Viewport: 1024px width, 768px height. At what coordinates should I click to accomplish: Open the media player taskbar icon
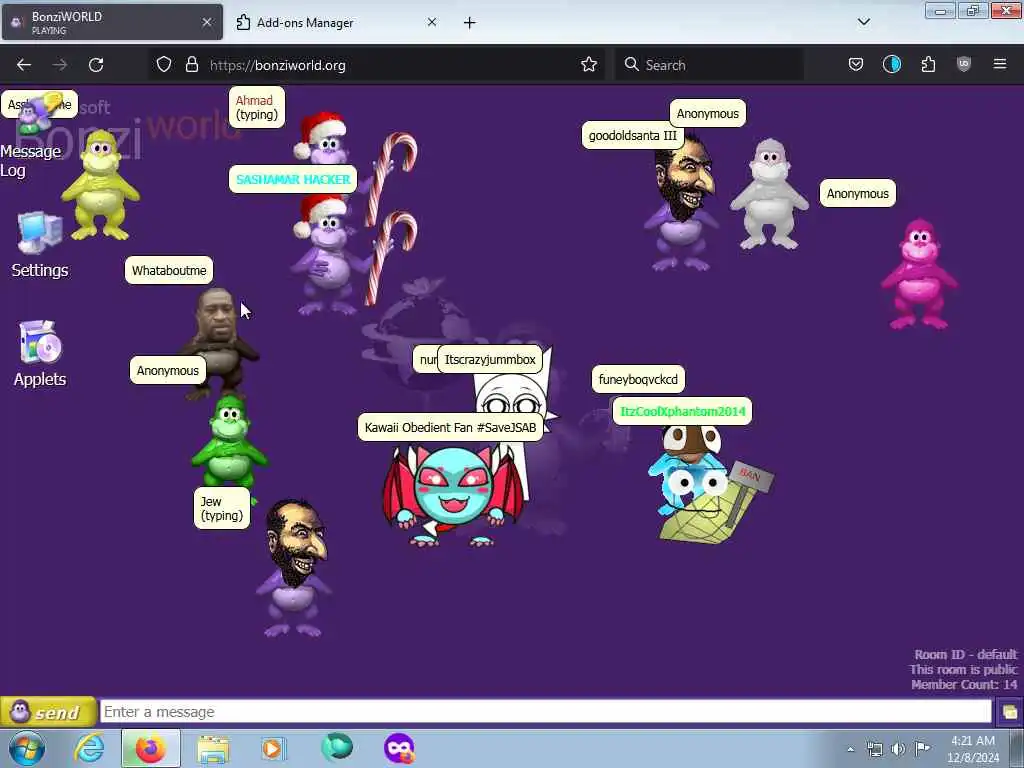(x=272, y=748)
